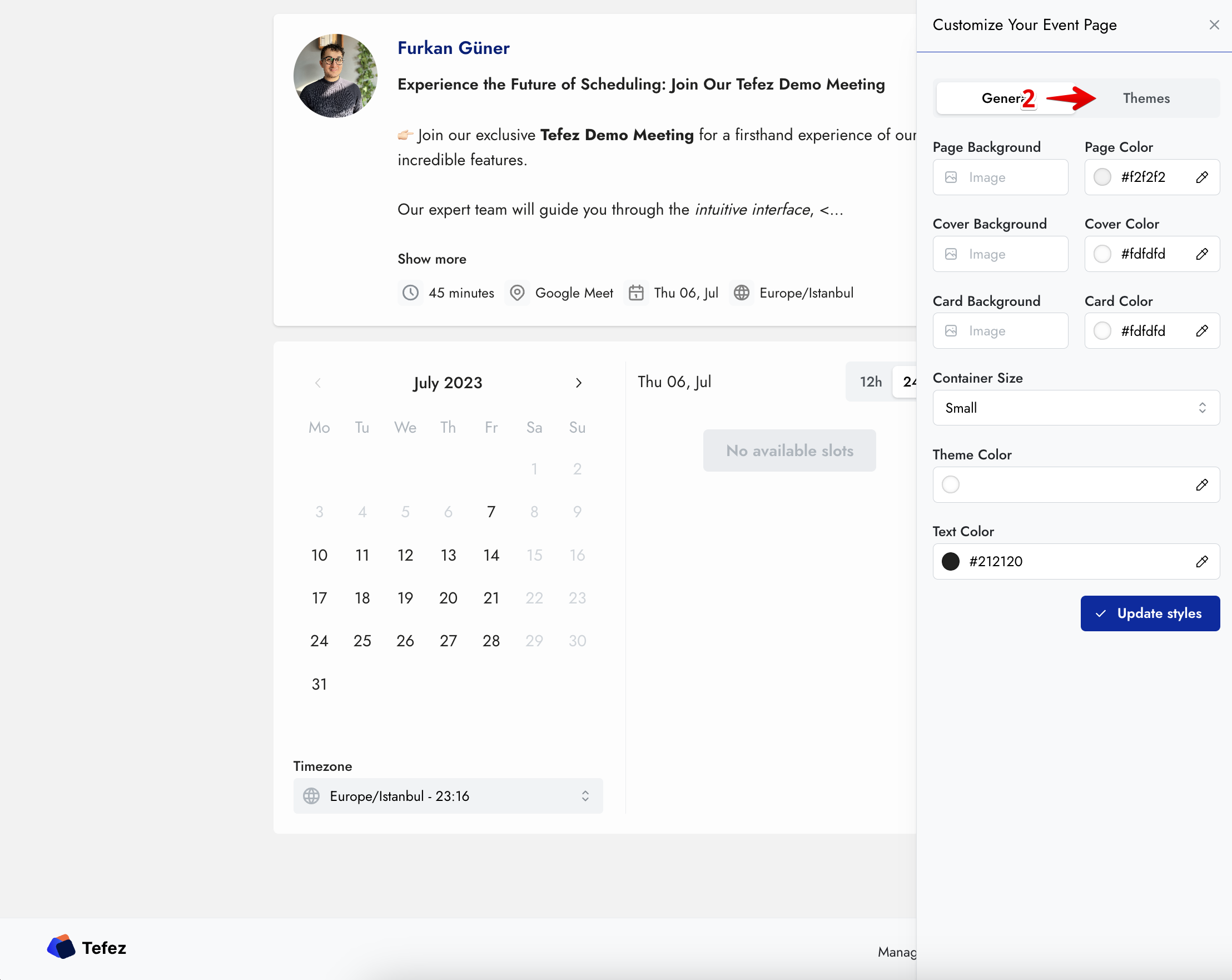Click the Text Color #212120 value field
This screenshot has height=980, width=1232.
click(x=1076, y=562)
